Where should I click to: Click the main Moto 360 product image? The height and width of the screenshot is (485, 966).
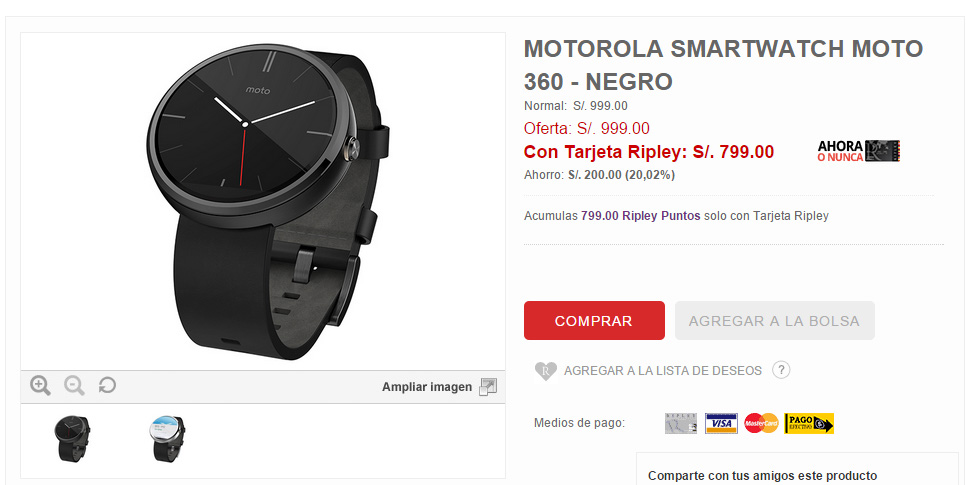pos(263,202)
